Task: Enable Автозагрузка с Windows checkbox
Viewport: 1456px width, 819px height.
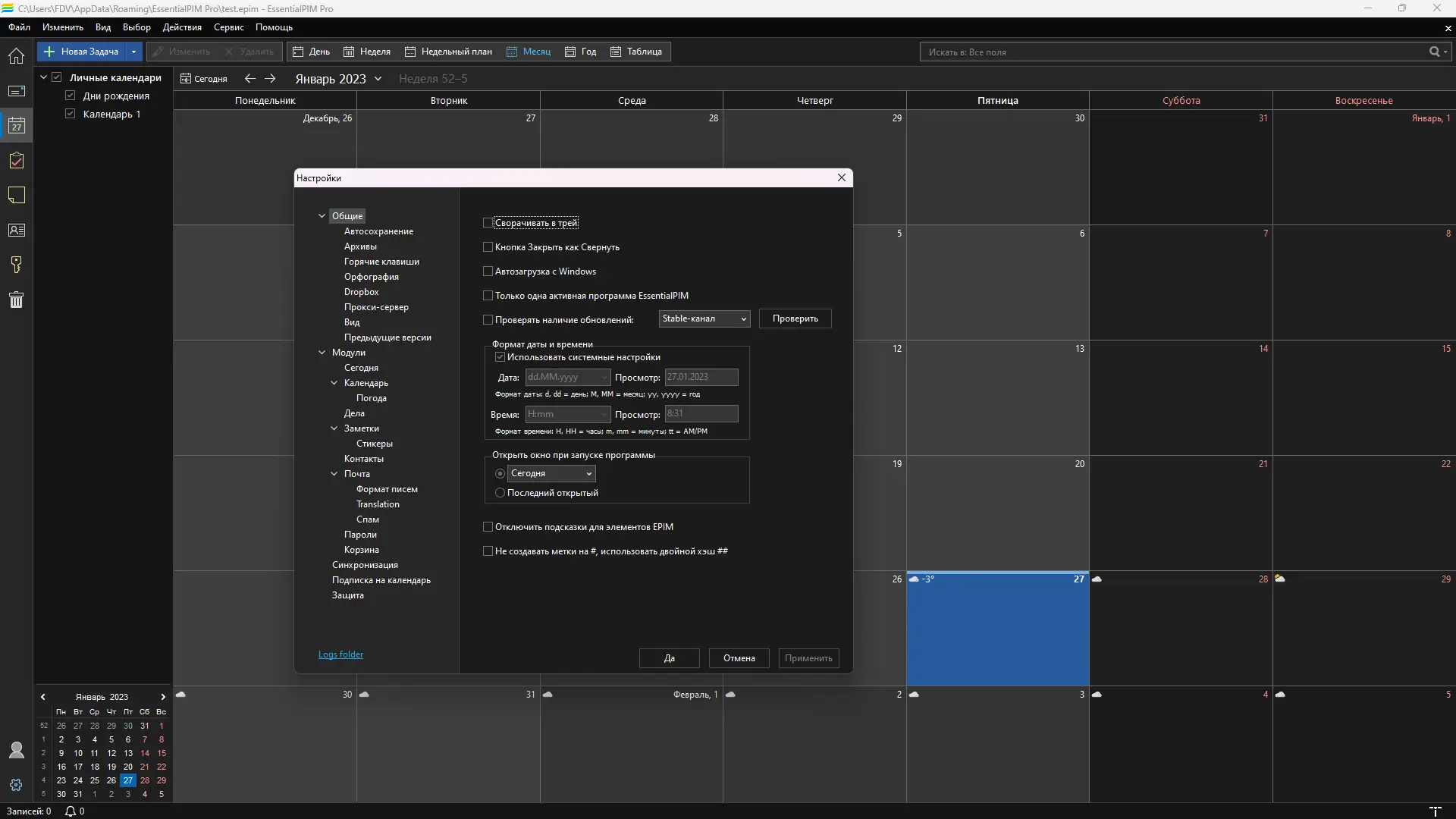Action: [x=488, y=271]
